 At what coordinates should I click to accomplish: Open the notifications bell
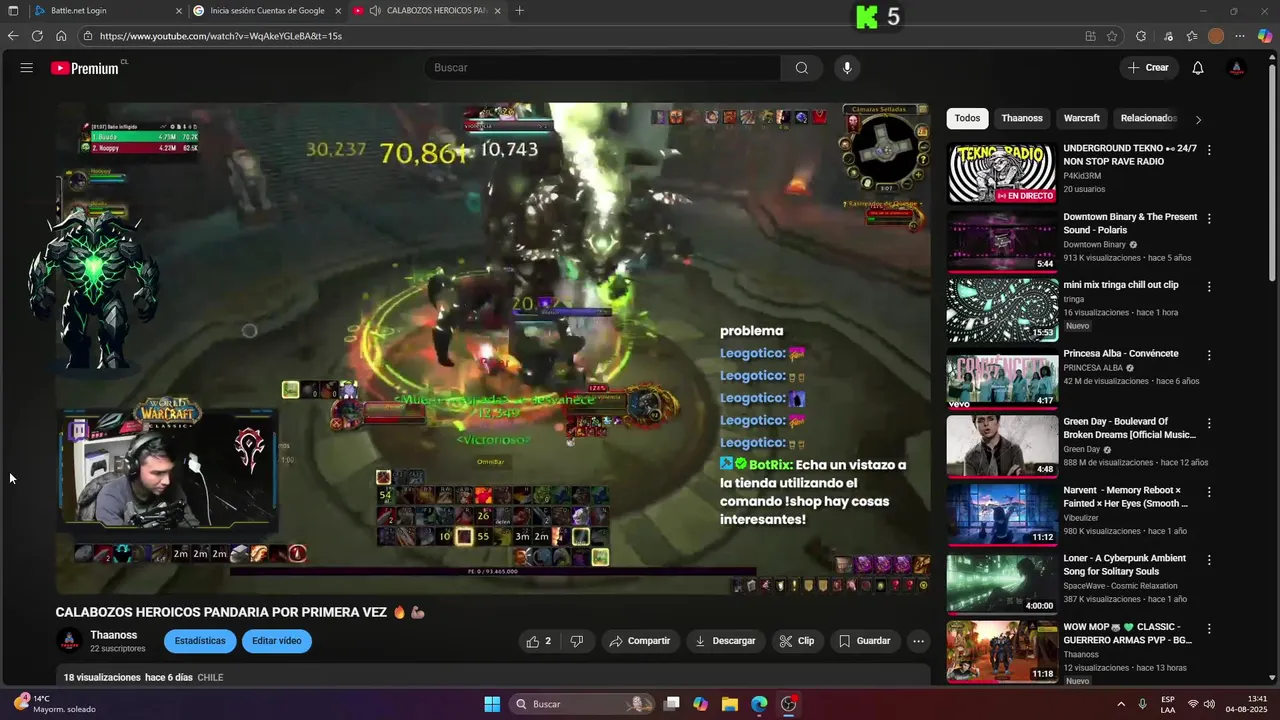tap(1198, 68)
